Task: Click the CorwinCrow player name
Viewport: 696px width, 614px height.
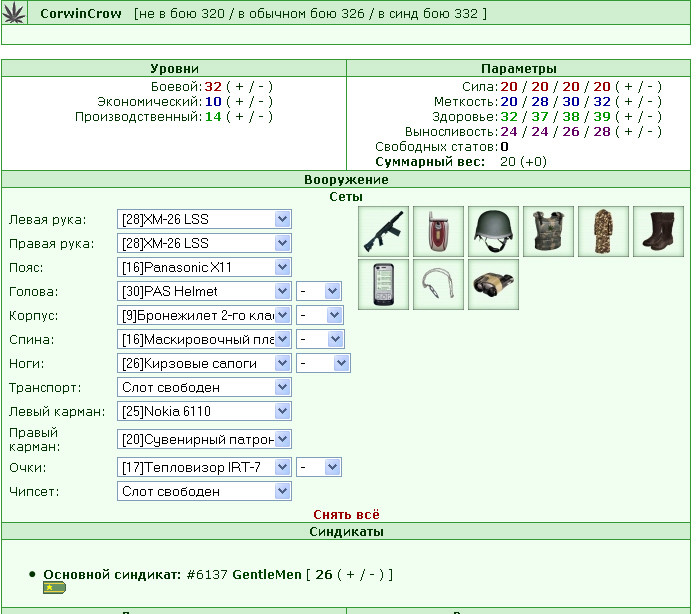Action: coord(81,14)
